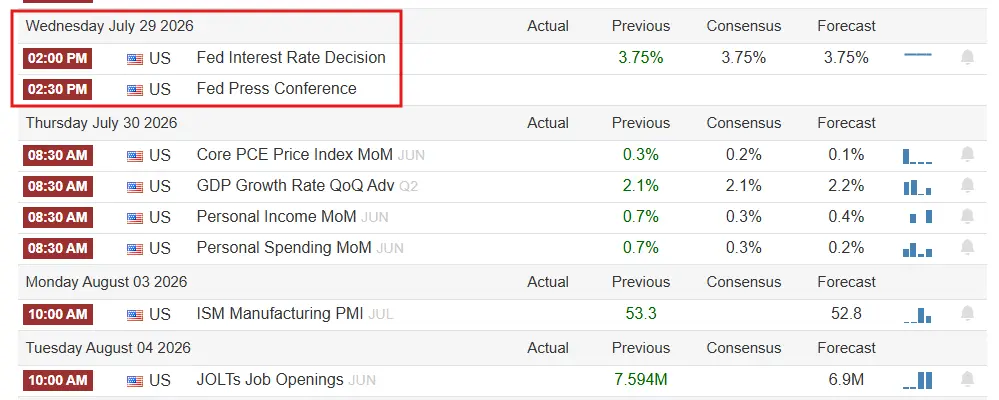
Task: Click forecast value 52.8 for ISM PMI
Action: [846, 313]
